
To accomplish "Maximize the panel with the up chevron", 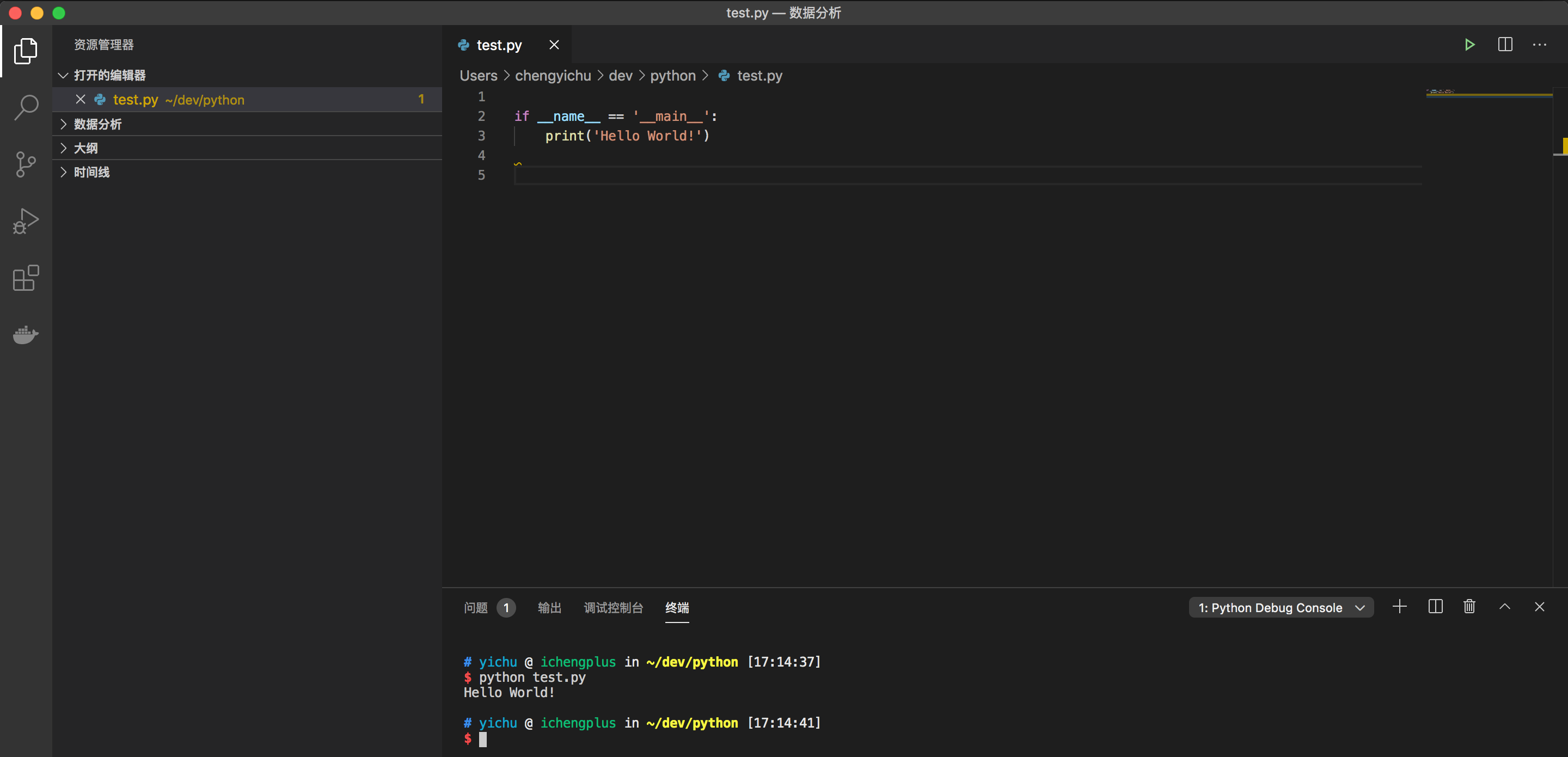I will click(1504, 607).
